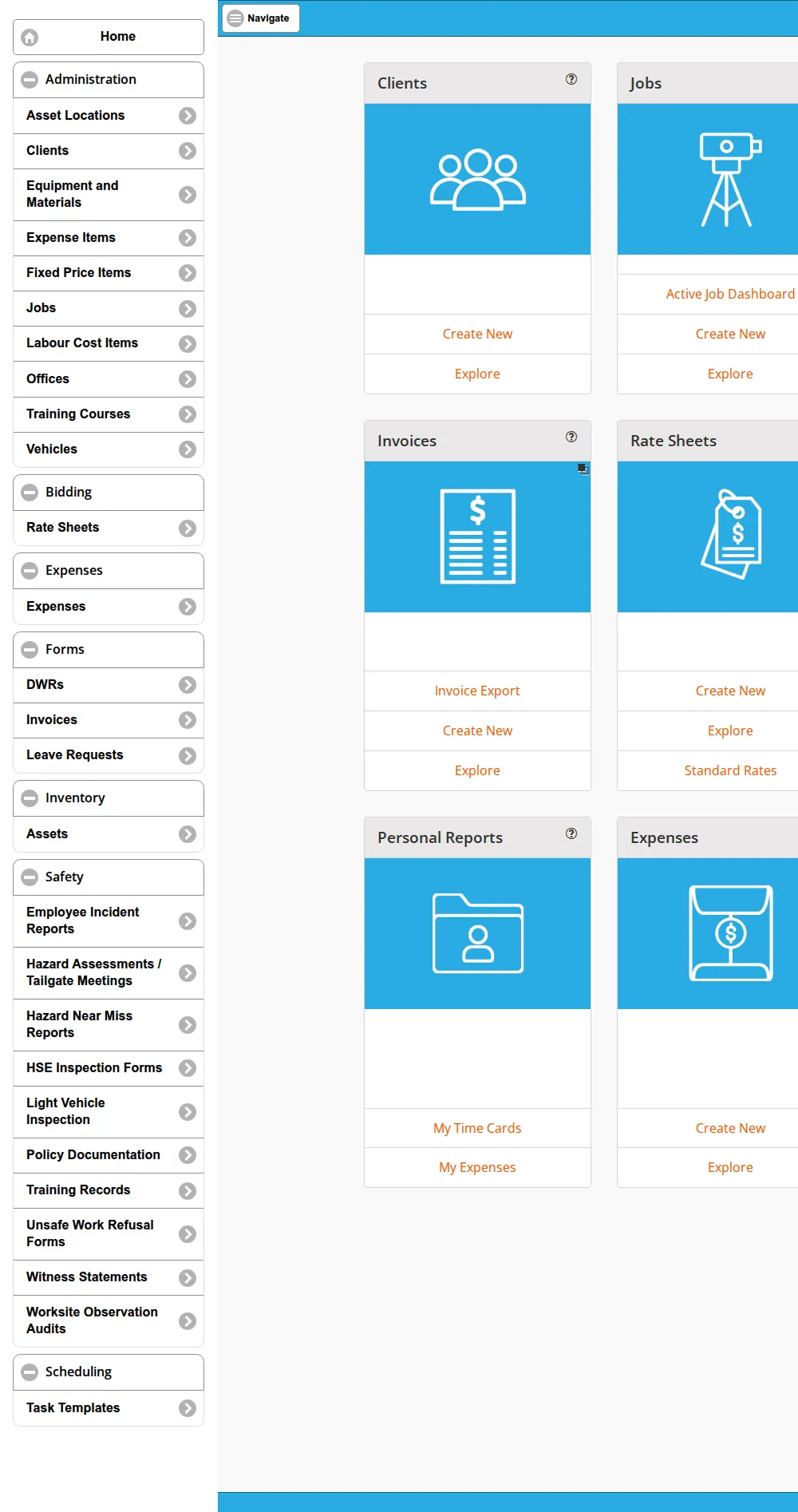Image resolution: width=798 pixels, height=1512 pixels.
Task: Open help icon on Invoices card
Action: pos(571,437)
